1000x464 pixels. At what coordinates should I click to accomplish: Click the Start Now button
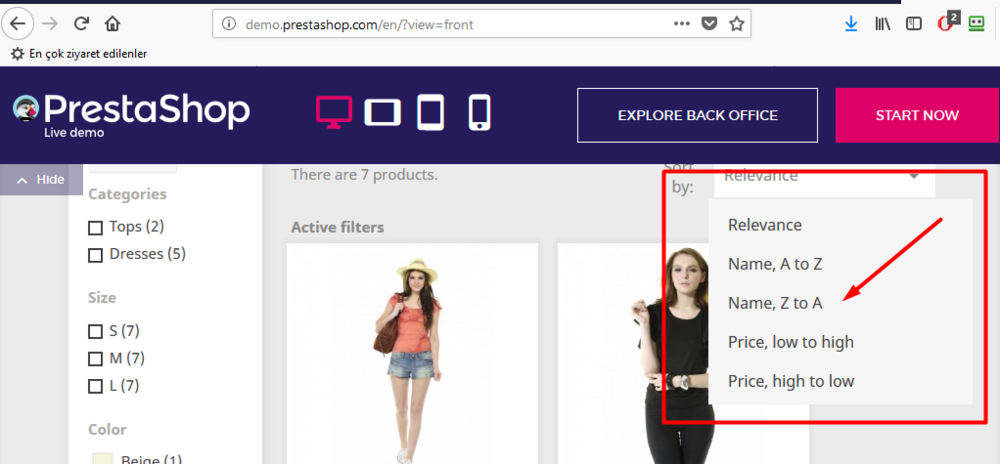916,115
